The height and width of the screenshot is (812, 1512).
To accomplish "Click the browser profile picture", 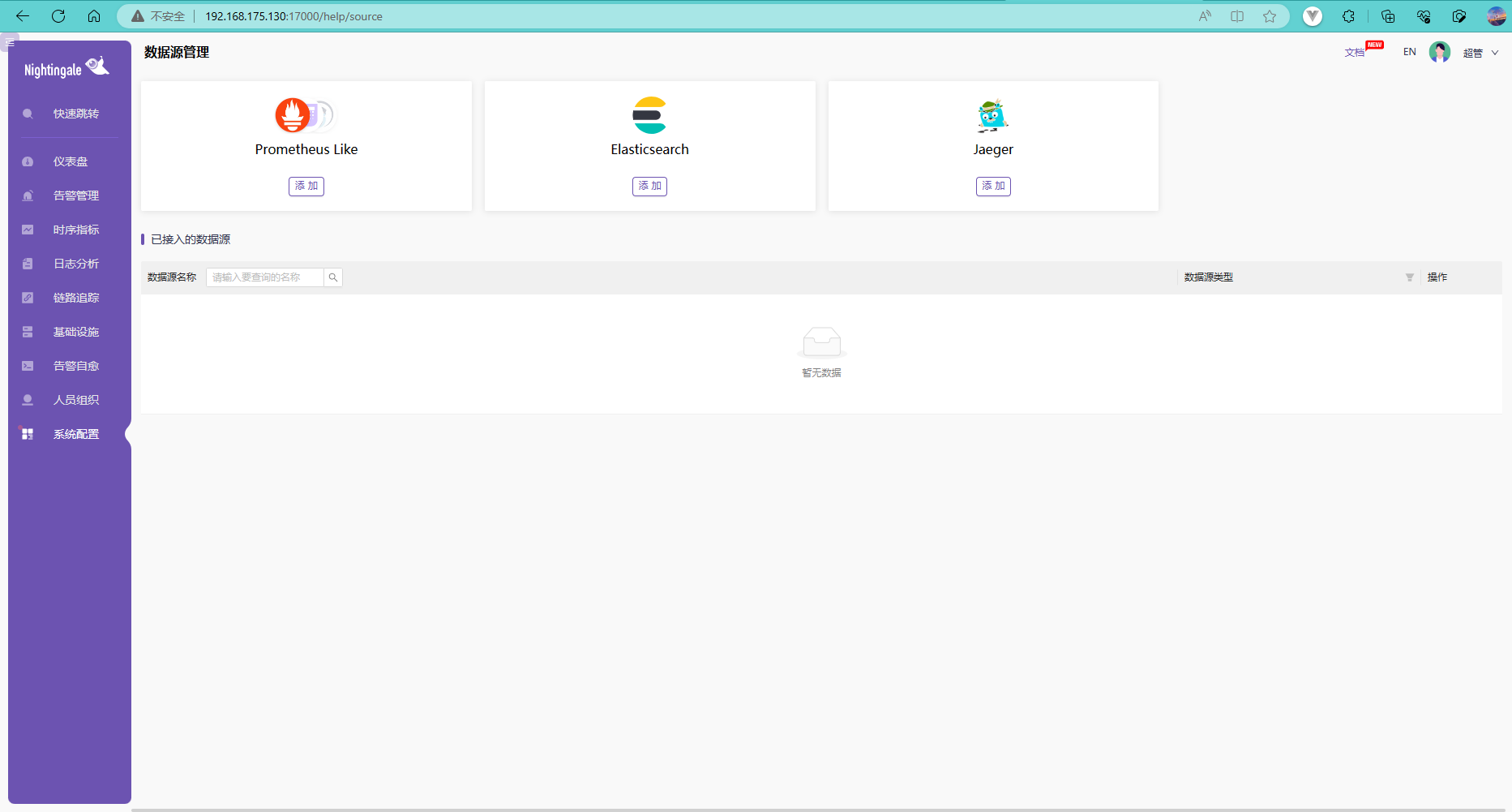I will [x=1497, y=16].
